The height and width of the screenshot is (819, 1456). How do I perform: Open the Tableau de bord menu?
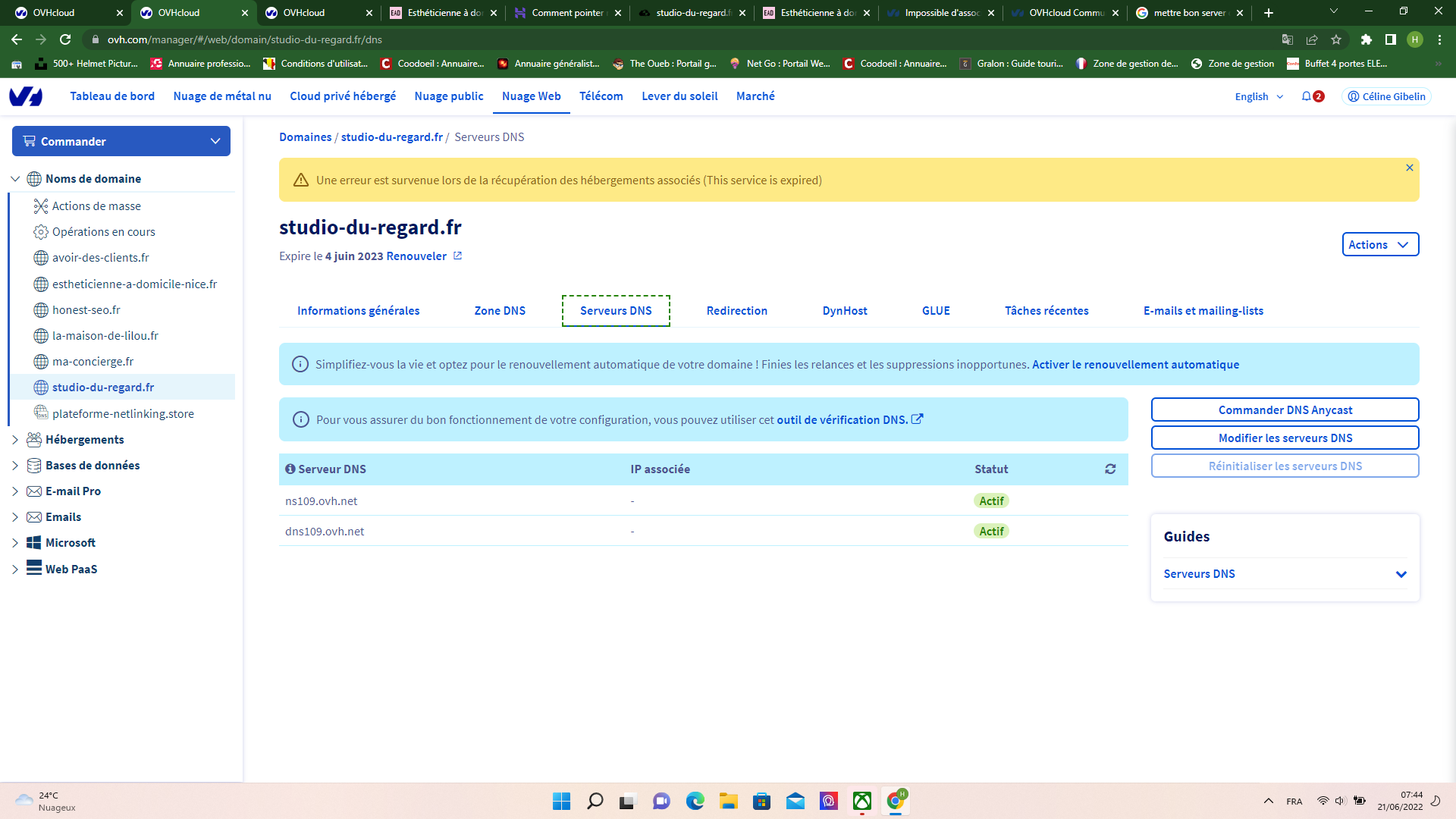click(112, 96)
